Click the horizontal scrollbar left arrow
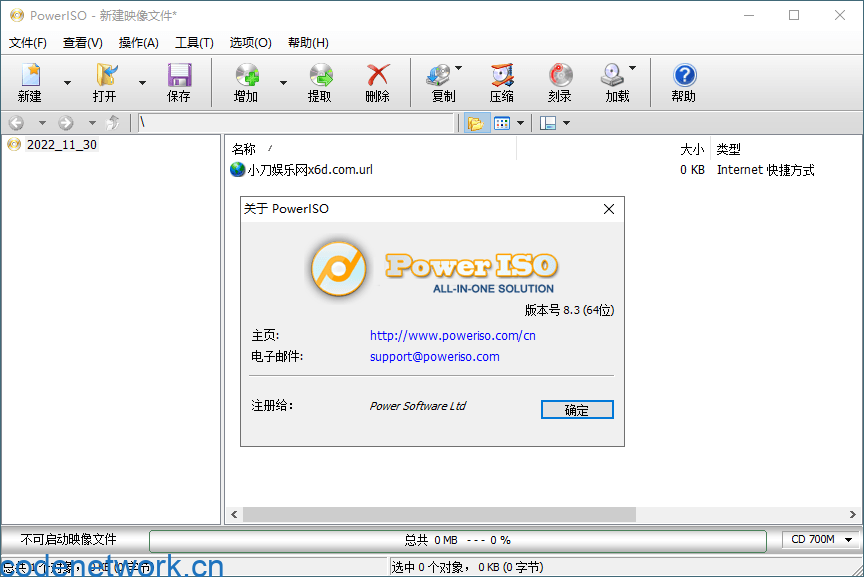This screenshot has height=577, width=864. (234, 514)
